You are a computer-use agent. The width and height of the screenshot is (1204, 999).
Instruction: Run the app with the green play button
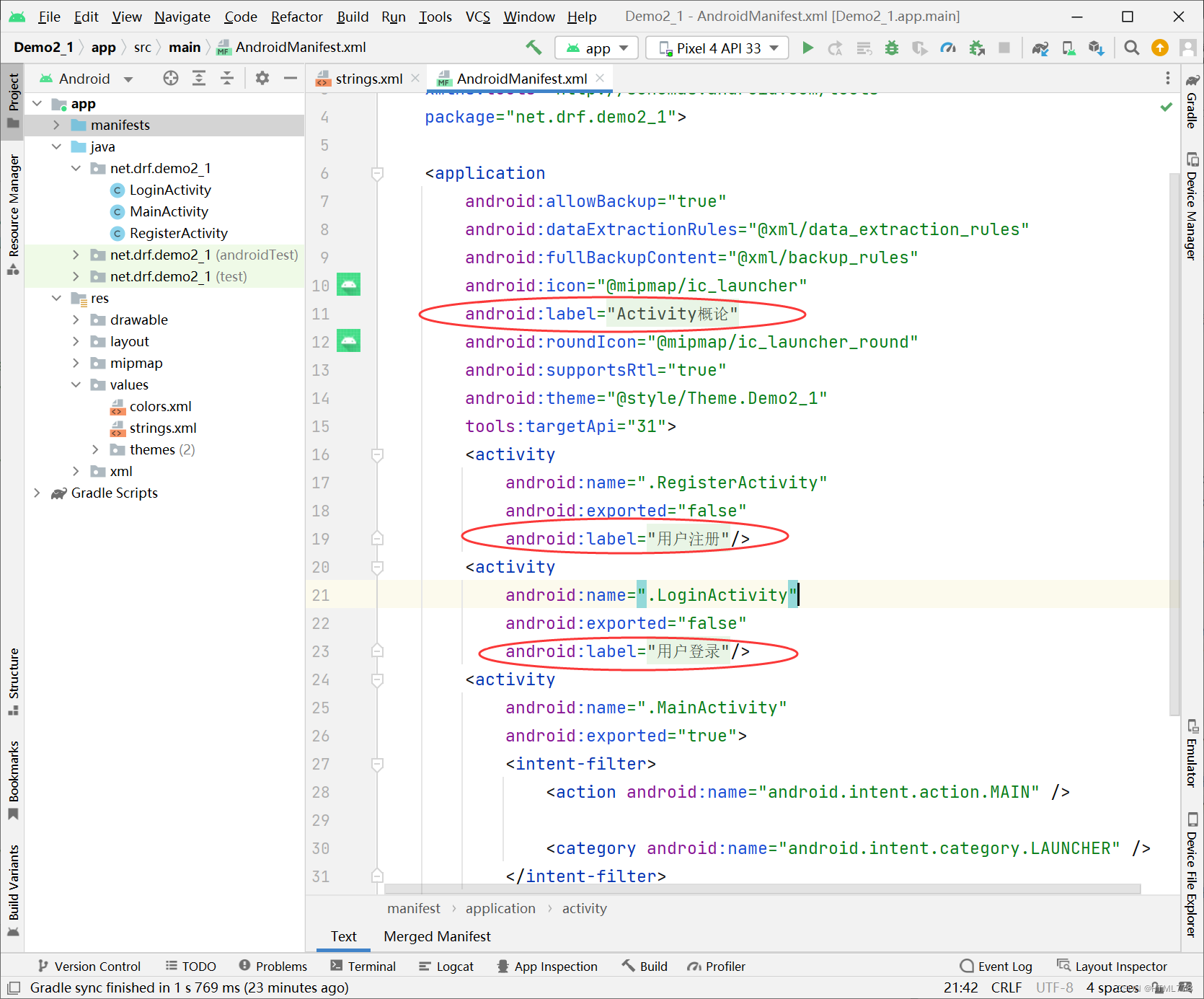click(x=807, y=48)
